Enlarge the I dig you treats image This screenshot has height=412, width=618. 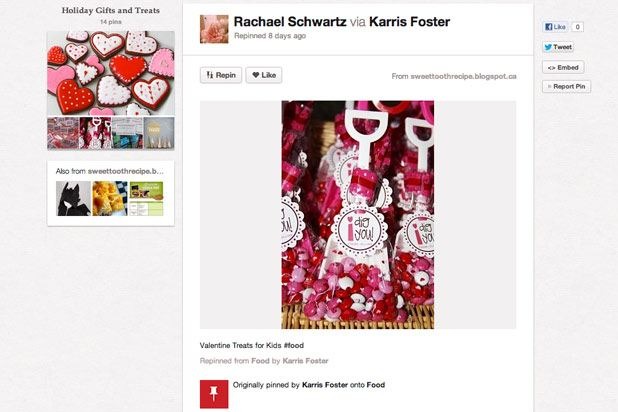[357, 214]
